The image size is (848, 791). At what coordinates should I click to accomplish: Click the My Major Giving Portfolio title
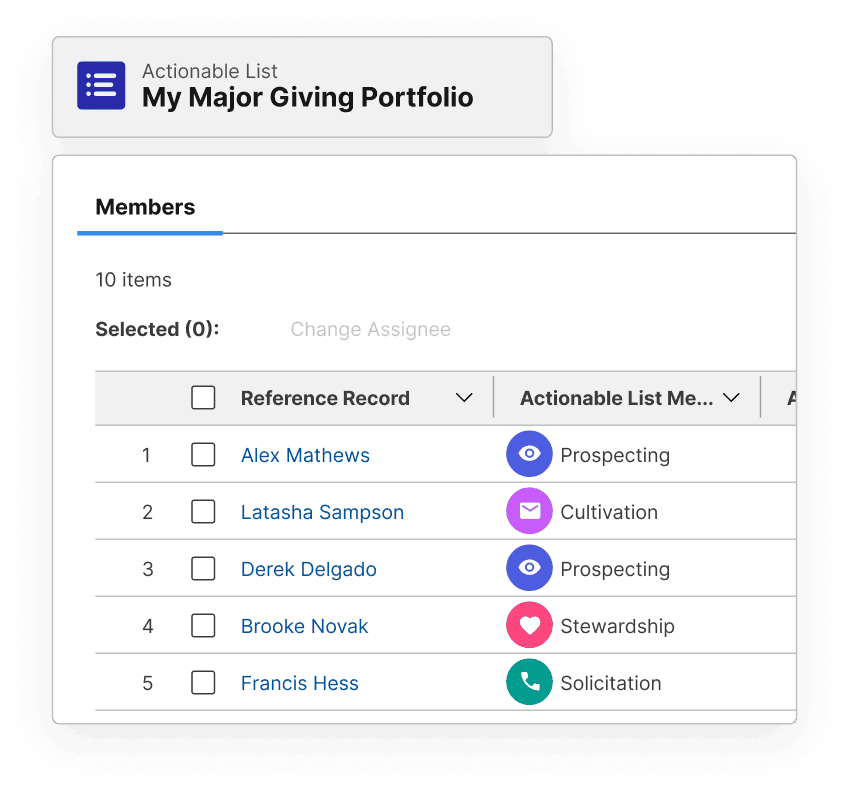(x=307, y=98)
